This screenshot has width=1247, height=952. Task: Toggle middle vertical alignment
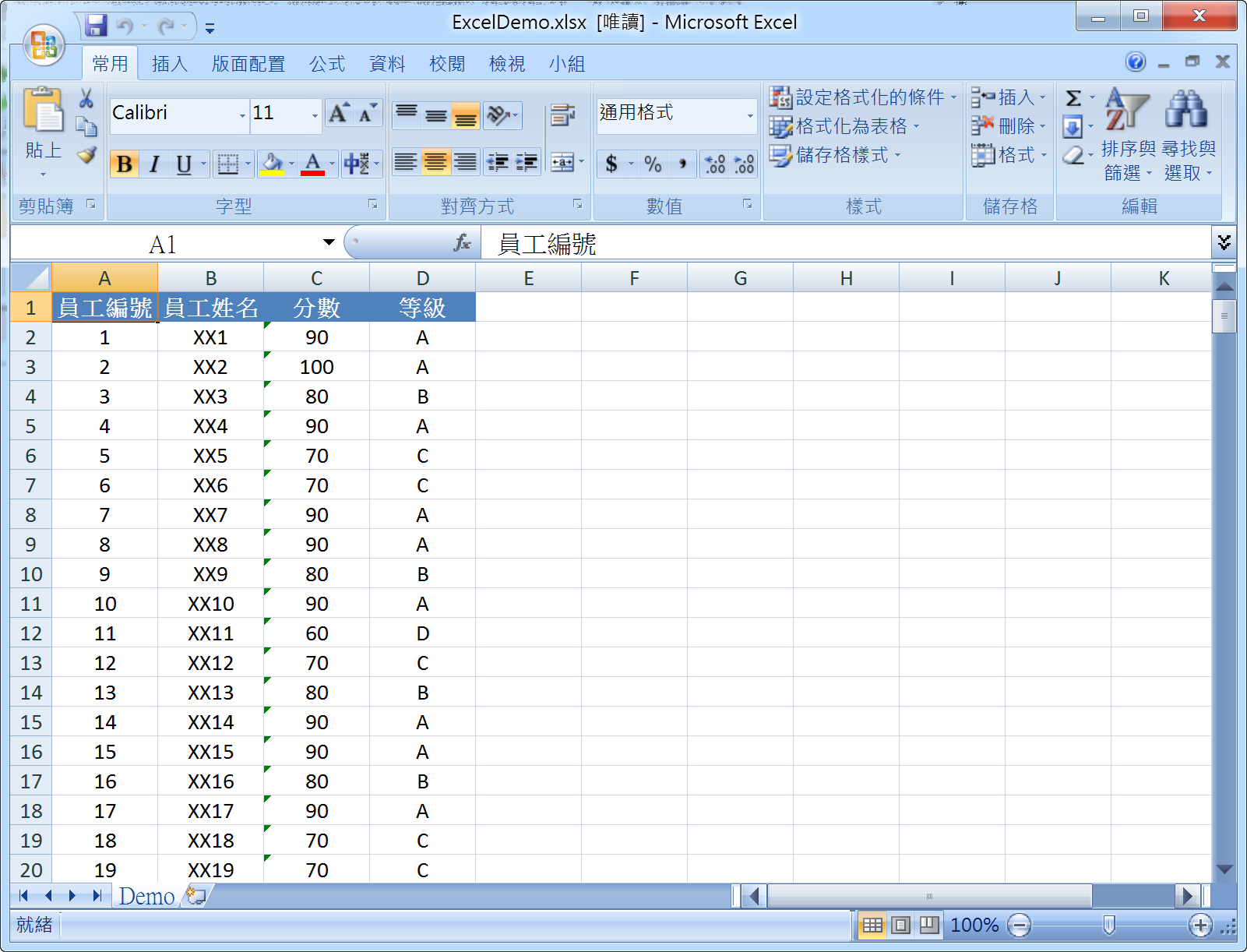click(435, 116)
